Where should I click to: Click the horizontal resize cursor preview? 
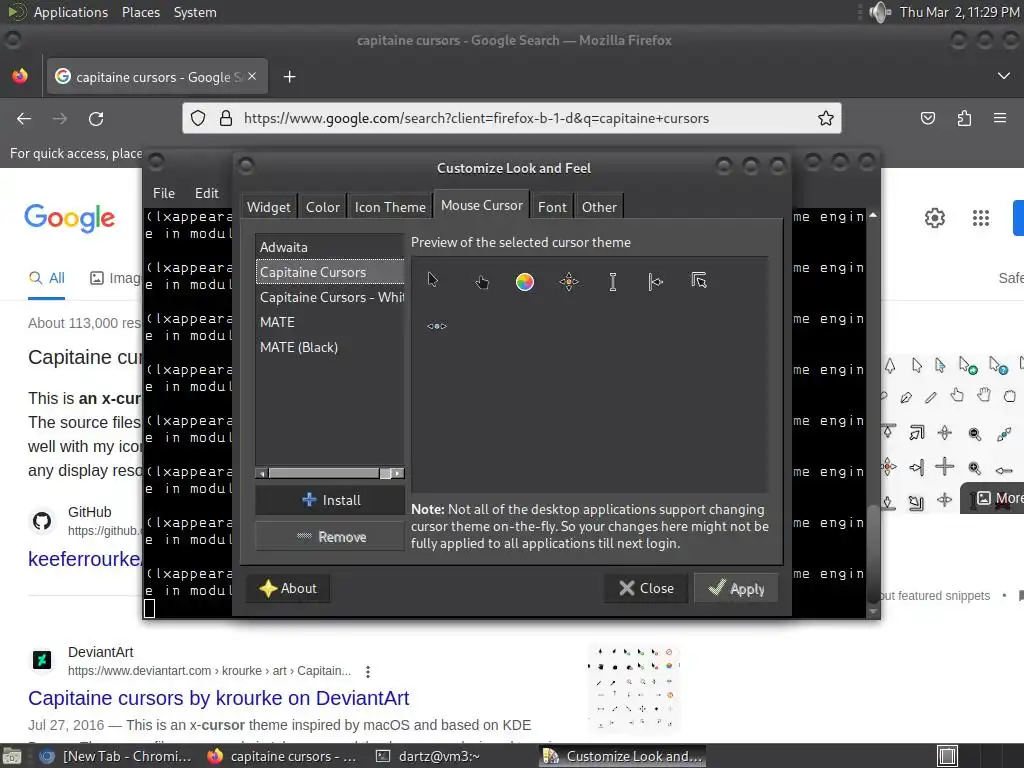(655, 282)
